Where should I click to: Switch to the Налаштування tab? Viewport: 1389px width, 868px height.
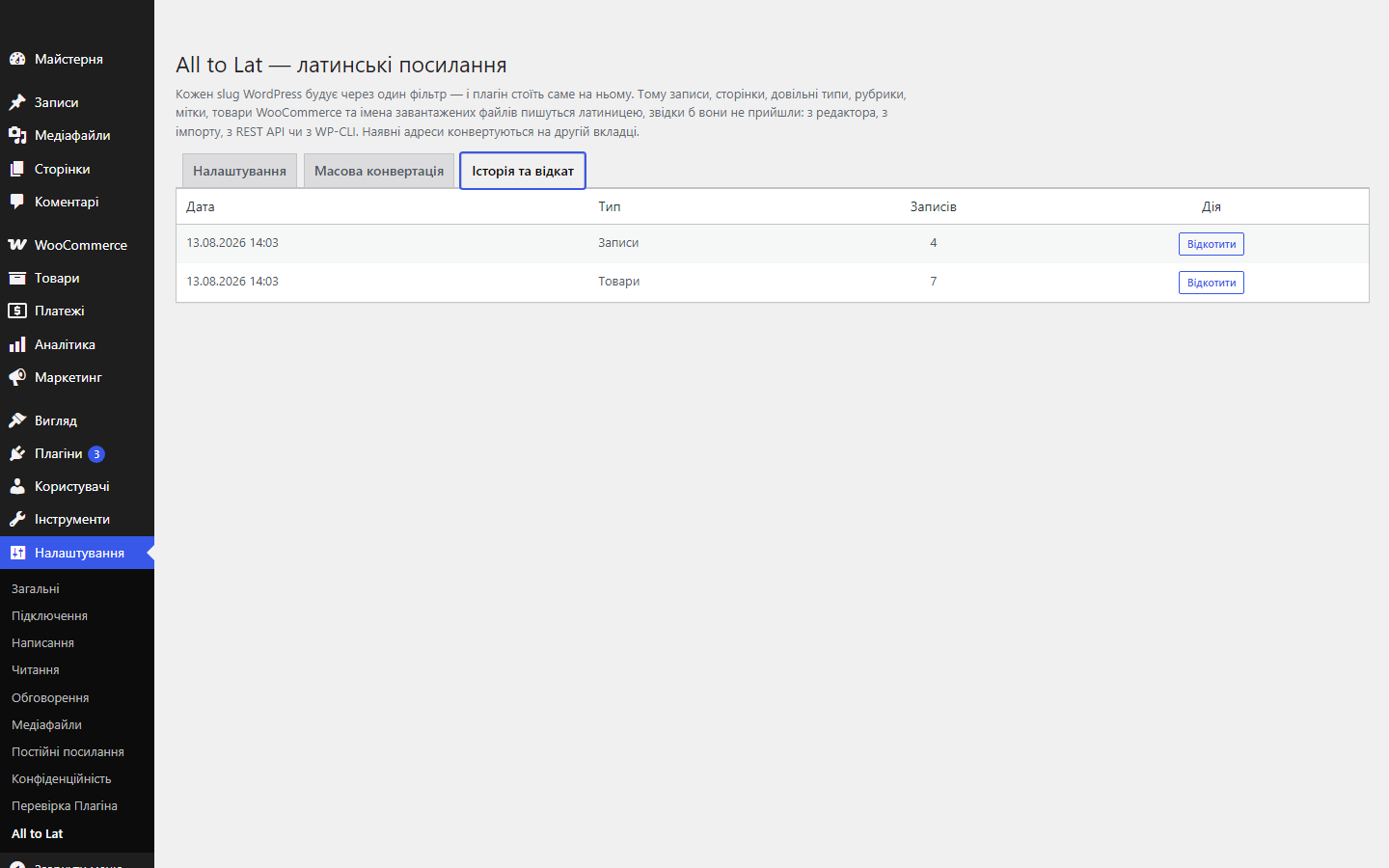(x=239, y=171)
